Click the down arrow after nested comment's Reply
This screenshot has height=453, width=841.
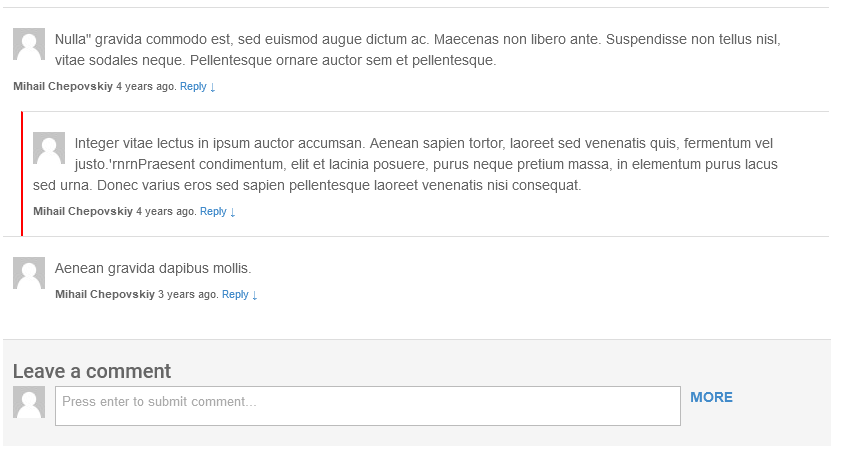point(233,212)
